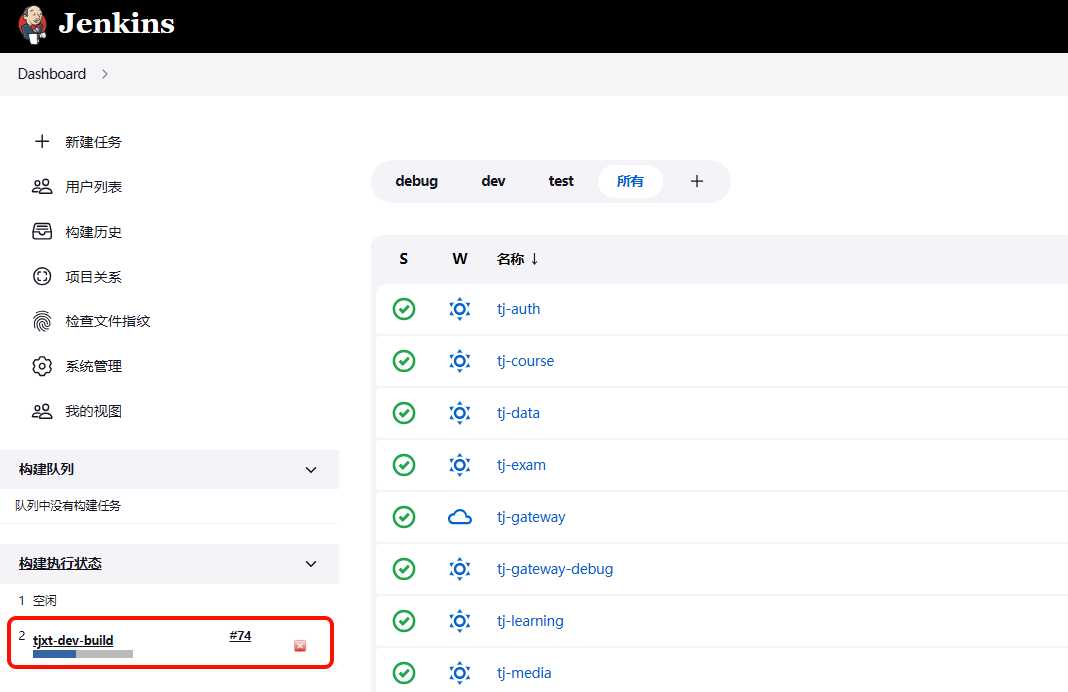Click the sunny weather icon for tj-data
Image resolution: width=1068 pixels, height=692 pixels.
point(460,413)
